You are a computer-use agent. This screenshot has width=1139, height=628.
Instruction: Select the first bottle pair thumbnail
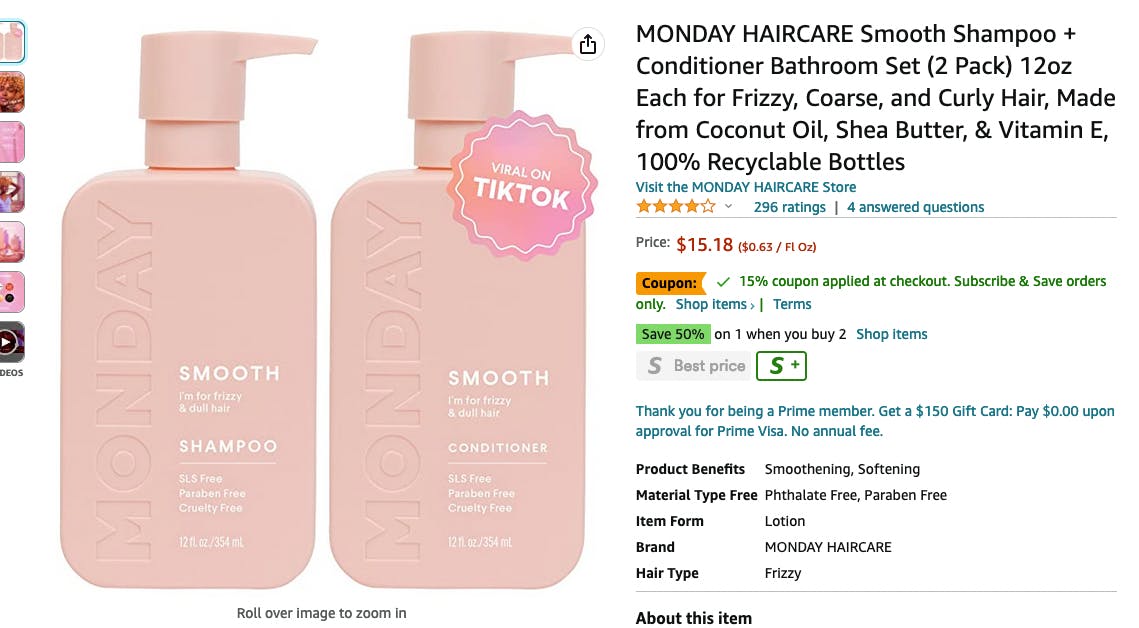pos(11,42)
